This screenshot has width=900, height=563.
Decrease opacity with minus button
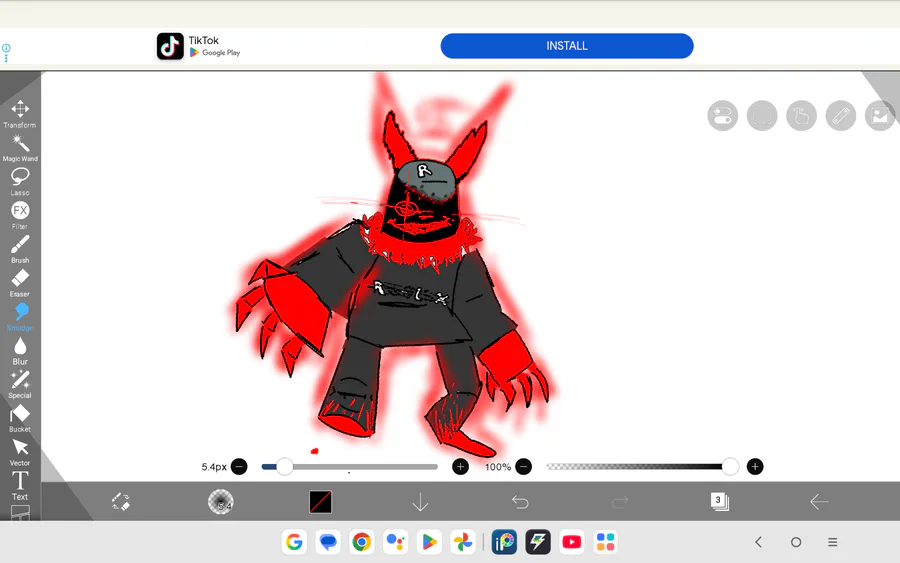pos(523,467)
